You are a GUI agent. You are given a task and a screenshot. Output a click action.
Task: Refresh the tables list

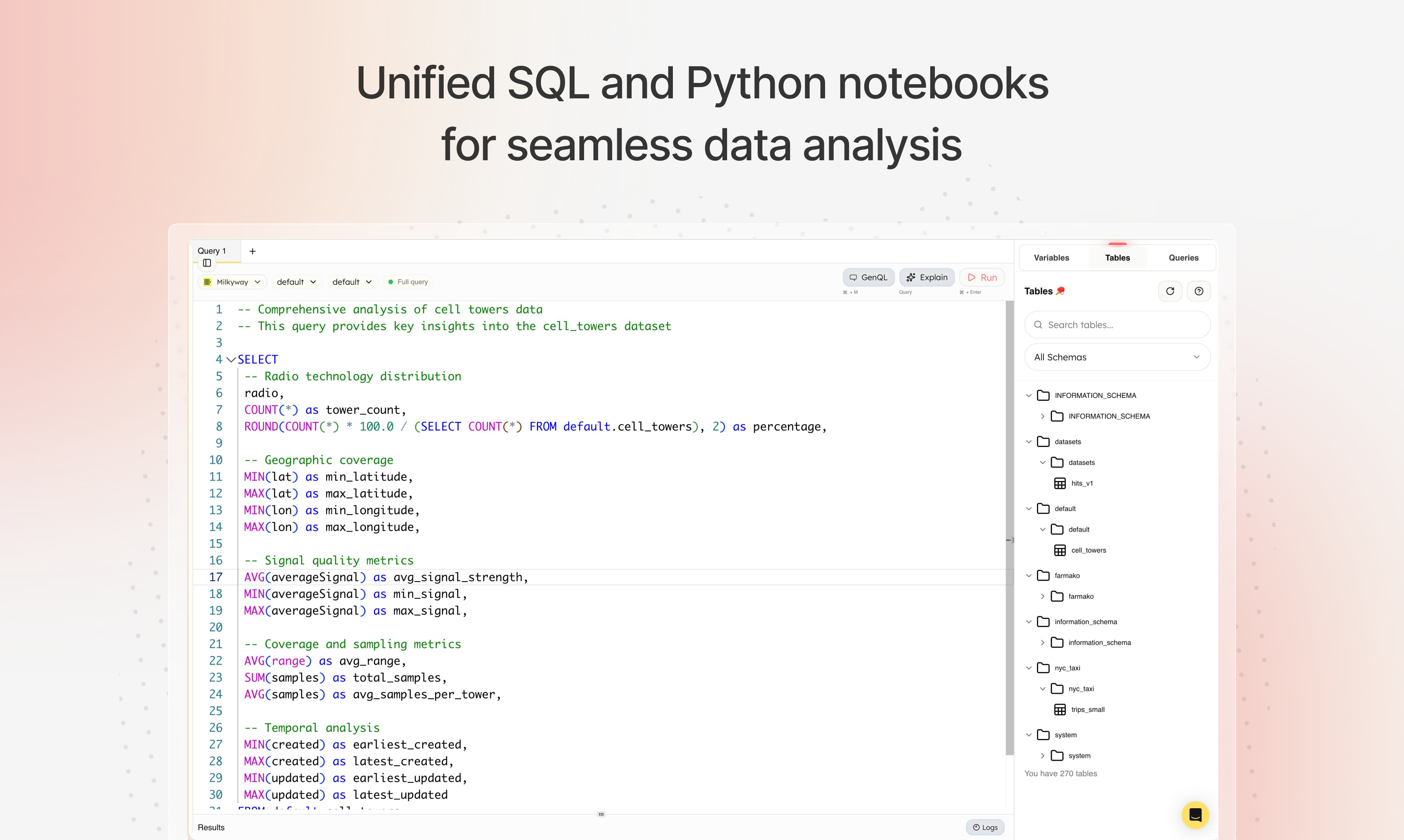click(1170, 291)
